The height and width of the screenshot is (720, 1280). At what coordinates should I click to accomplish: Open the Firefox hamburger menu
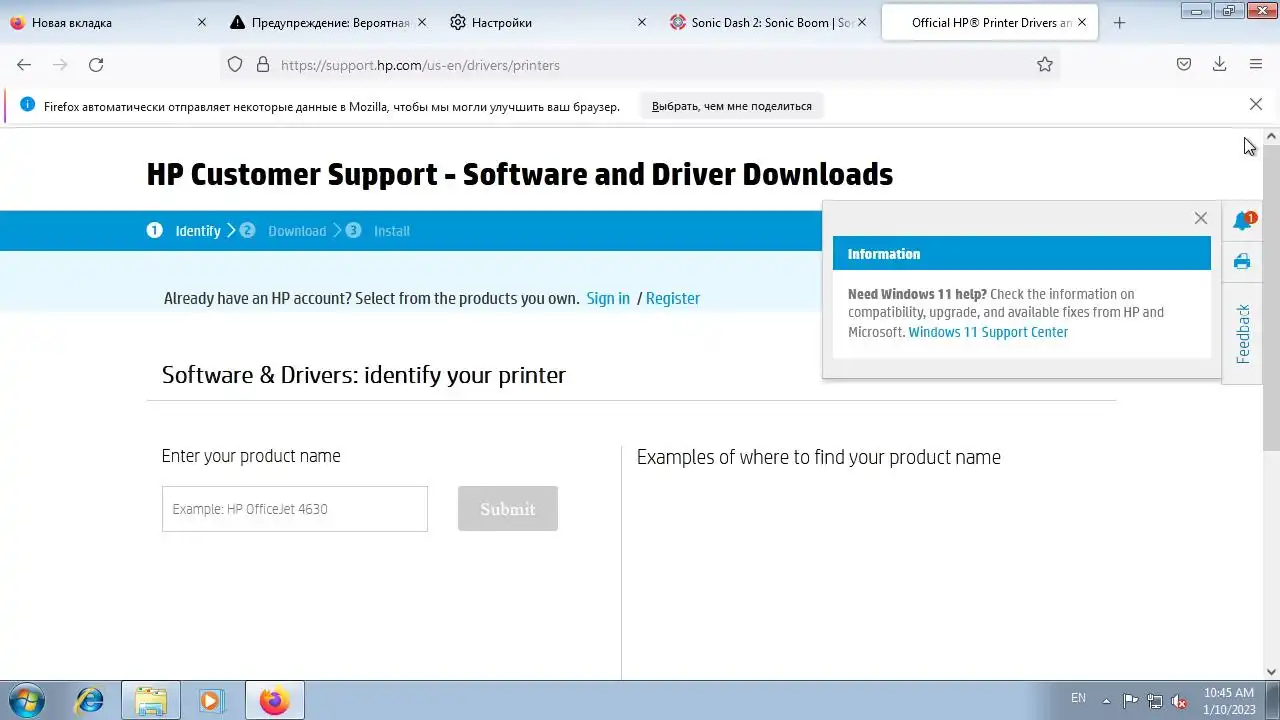click(1256, 64)
